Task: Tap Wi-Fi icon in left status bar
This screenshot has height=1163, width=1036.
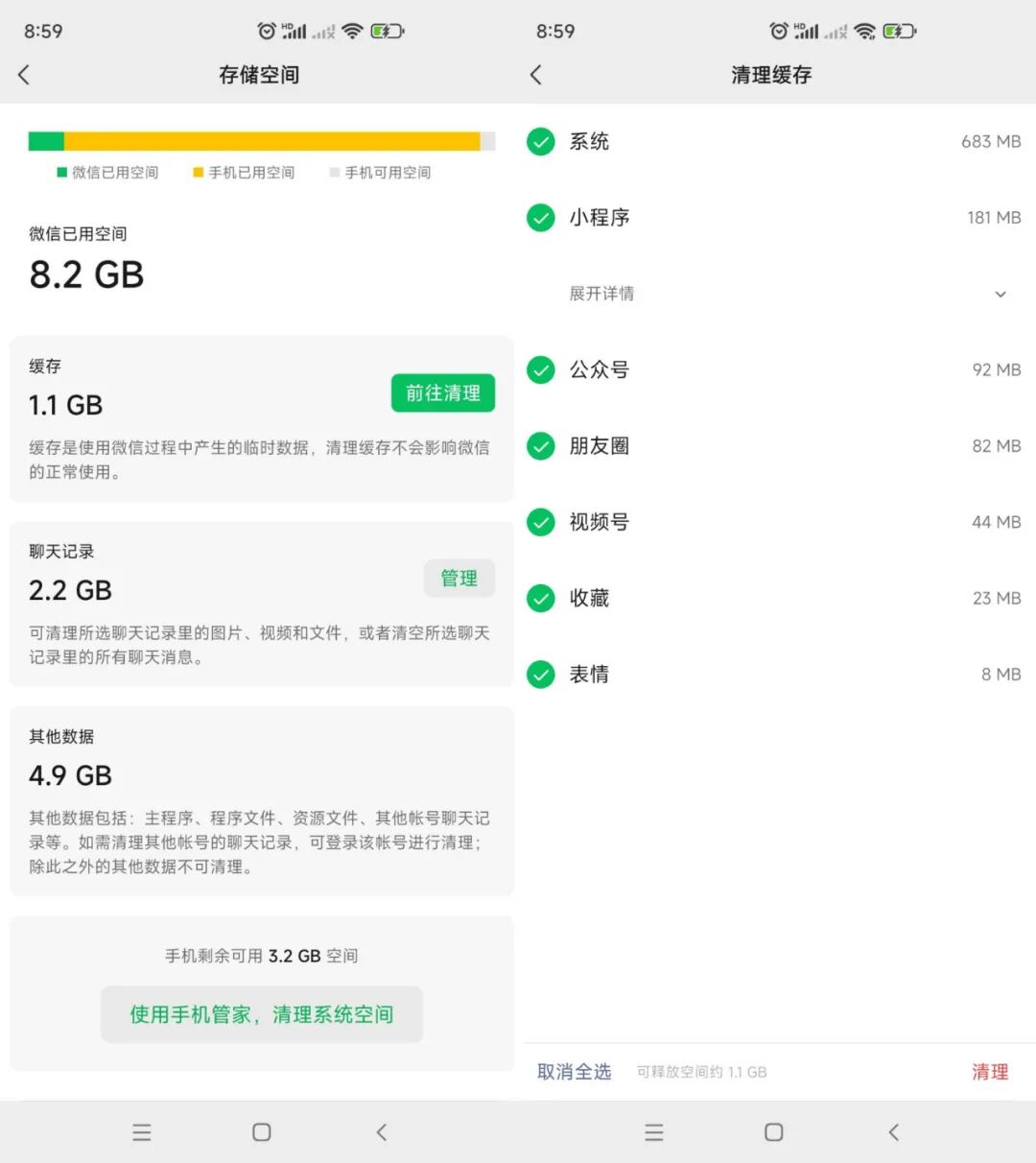Action: 352,31
